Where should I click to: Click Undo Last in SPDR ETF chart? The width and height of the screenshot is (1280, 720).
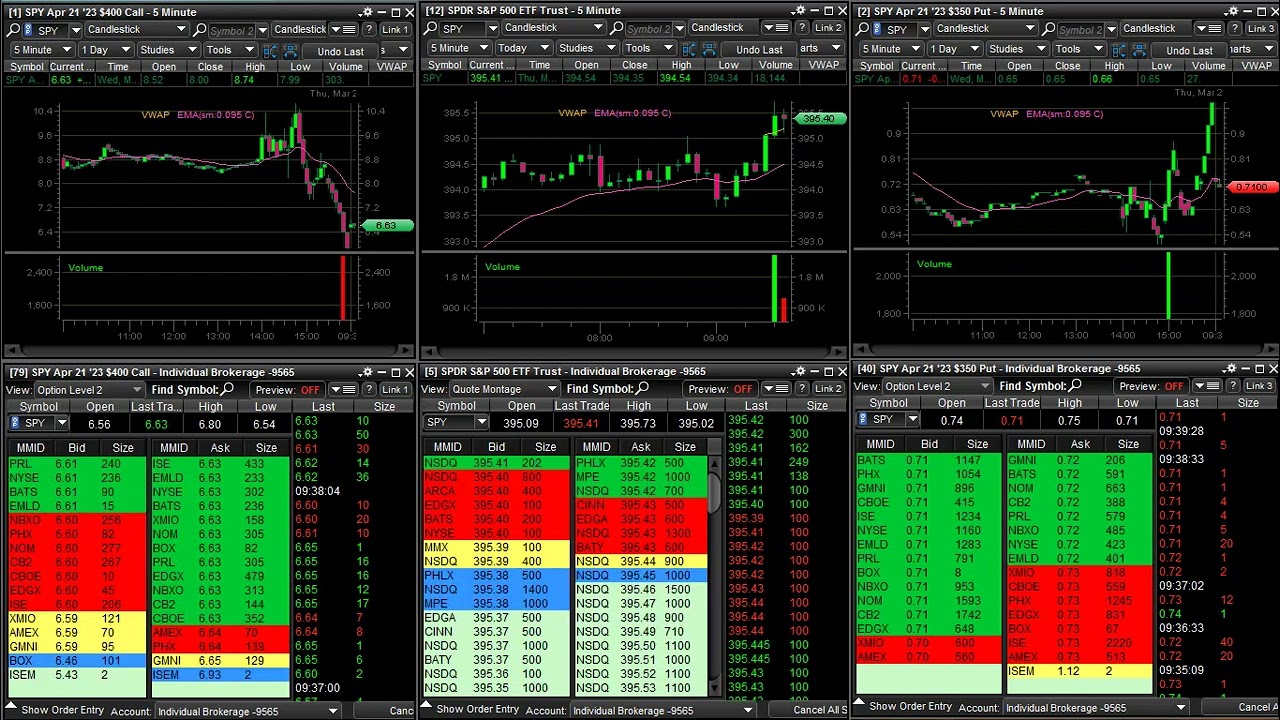759,48
